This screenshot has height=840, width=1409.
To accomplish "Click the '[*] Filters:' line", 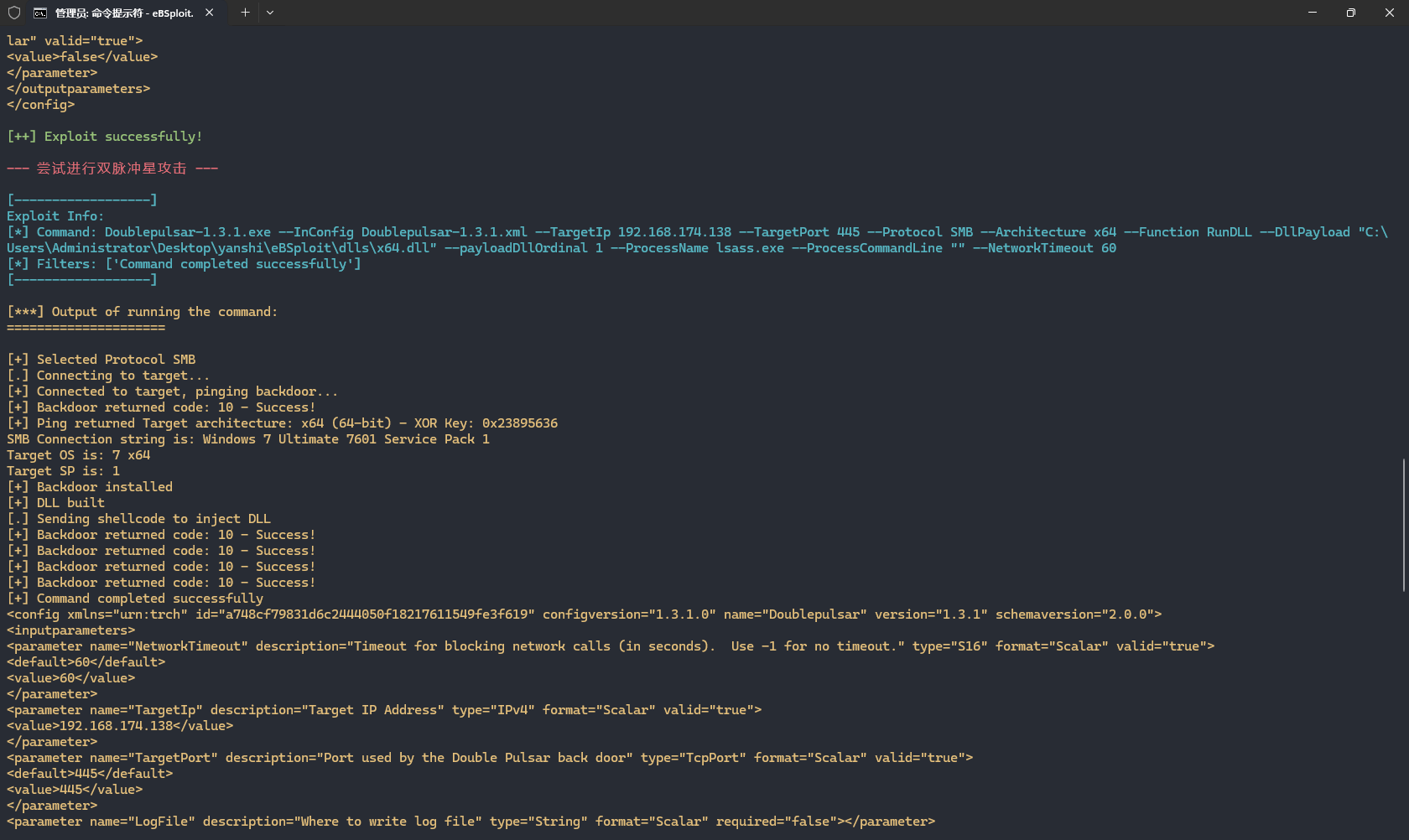I will pyautogui.click(x=184, y=264).
